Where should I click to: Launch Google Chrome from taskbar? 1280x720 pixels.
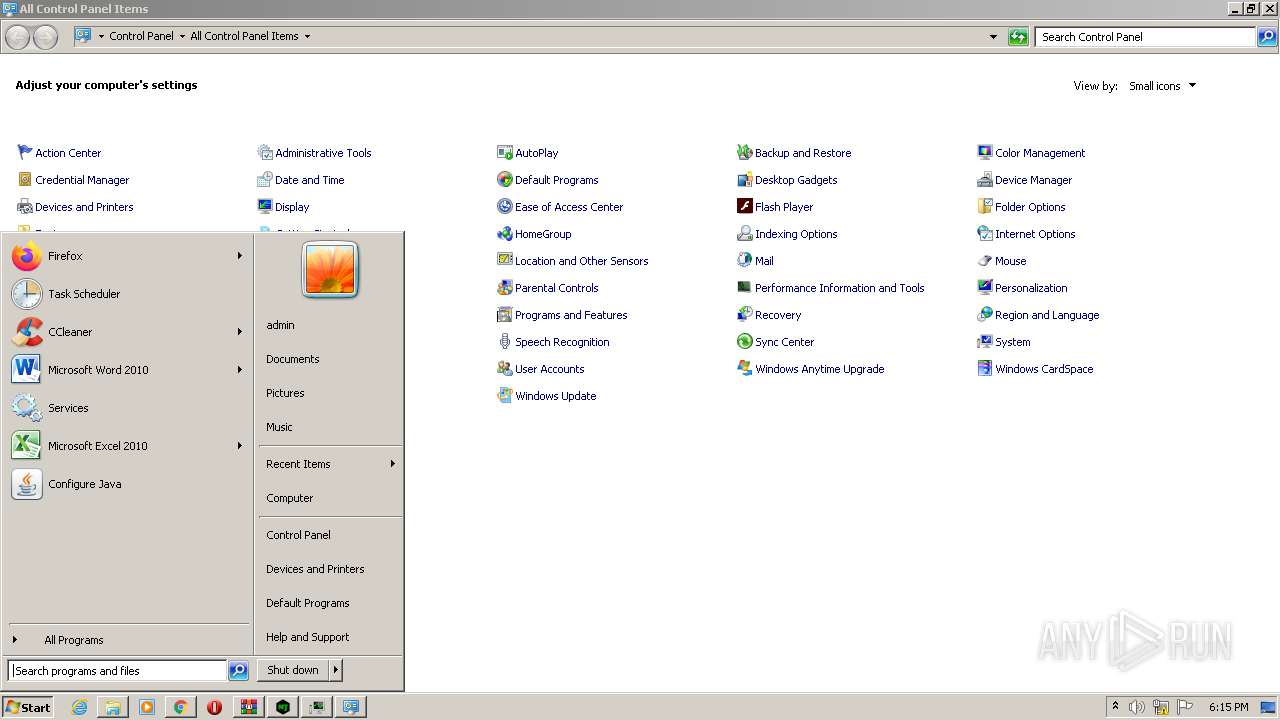(x=180, y=707)
